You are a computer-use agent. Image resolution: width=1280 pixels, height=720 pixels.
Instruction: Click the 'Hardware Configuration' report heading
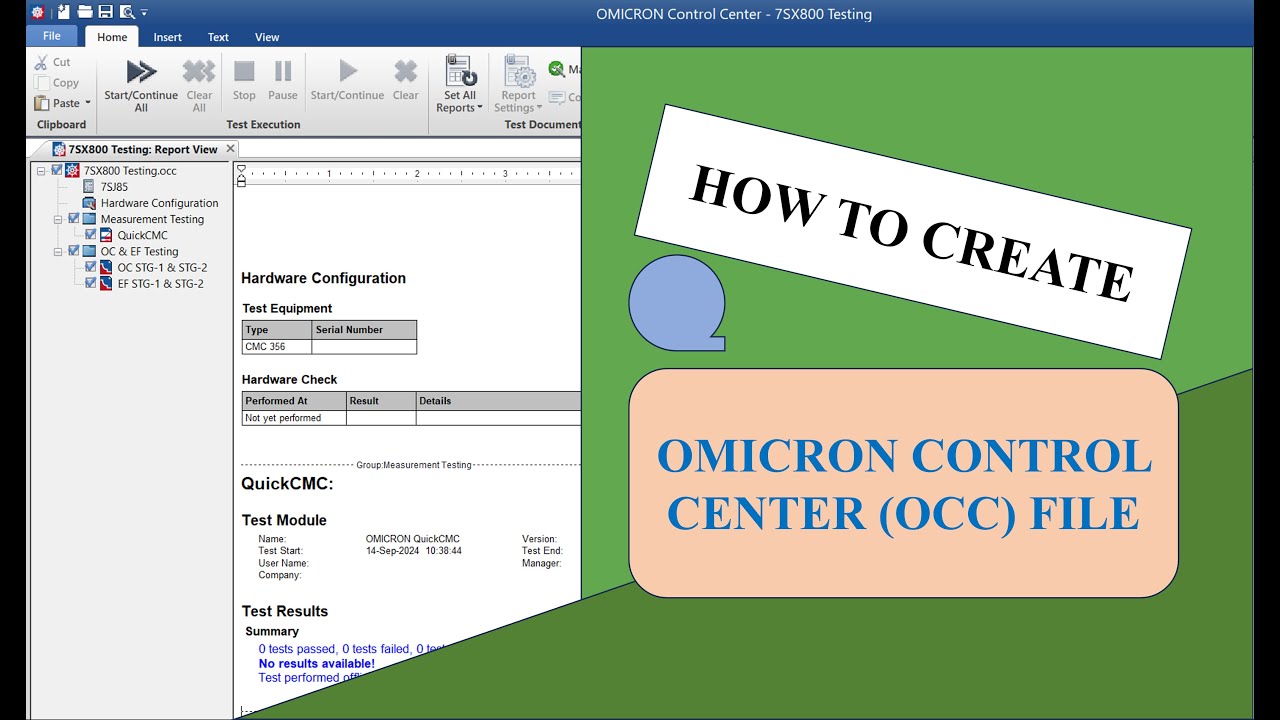324,278
